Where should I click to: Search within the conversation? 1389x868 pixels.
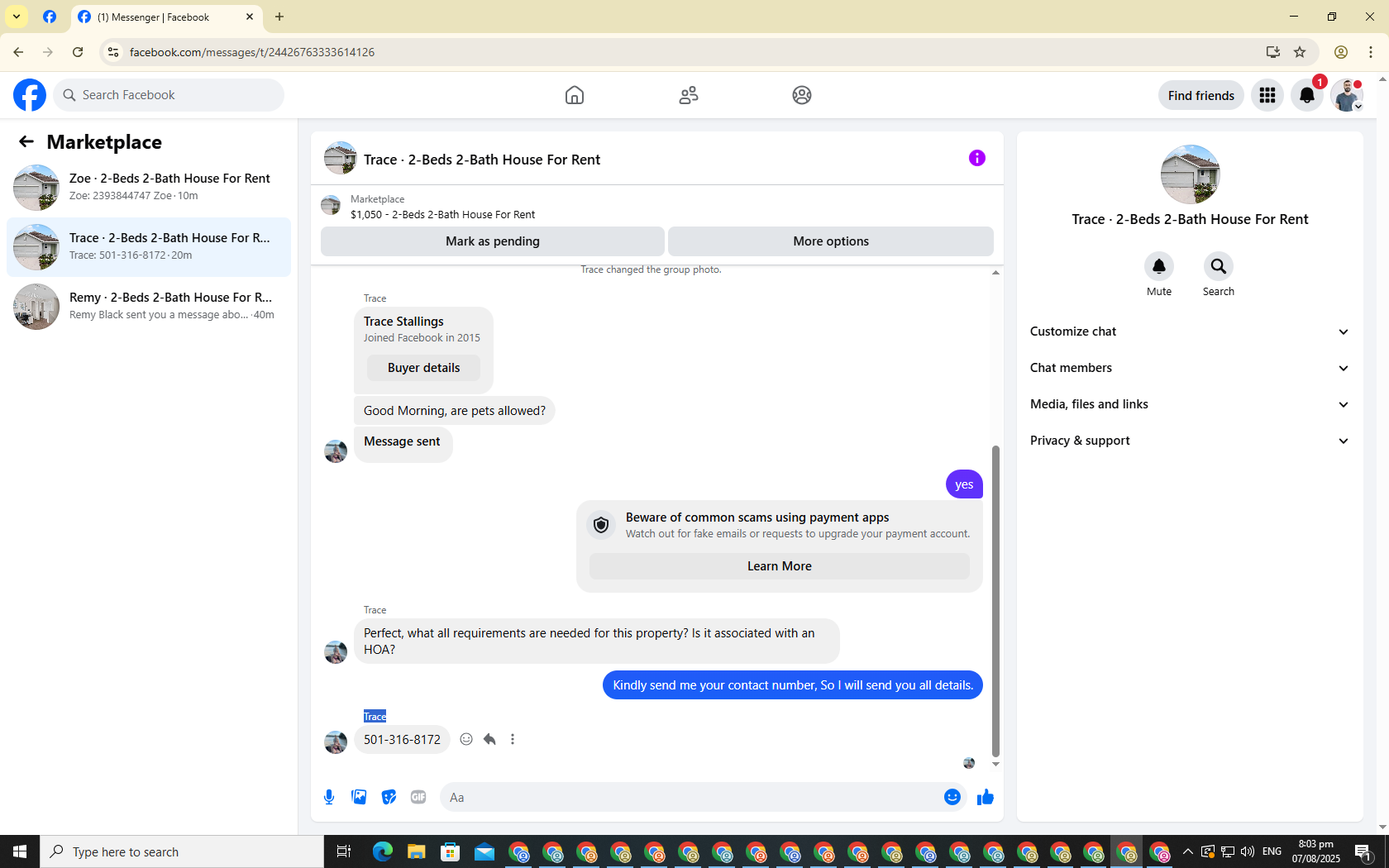point(1219,266)
